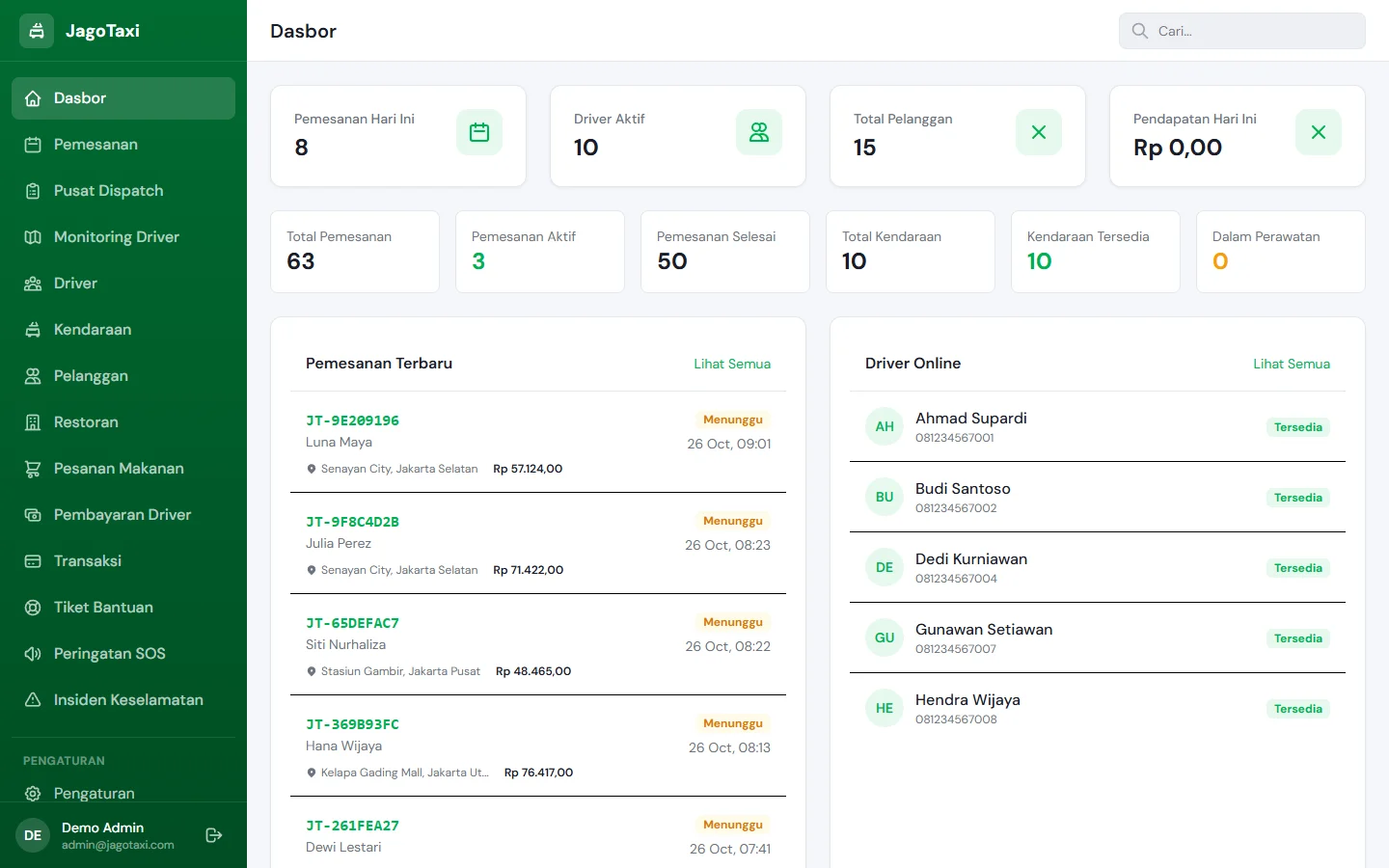This screenshot has height=868, width=1389.
Task: Click Tersedia badge for Dedi Kurniawan
Action: [x=1298, y=568]
